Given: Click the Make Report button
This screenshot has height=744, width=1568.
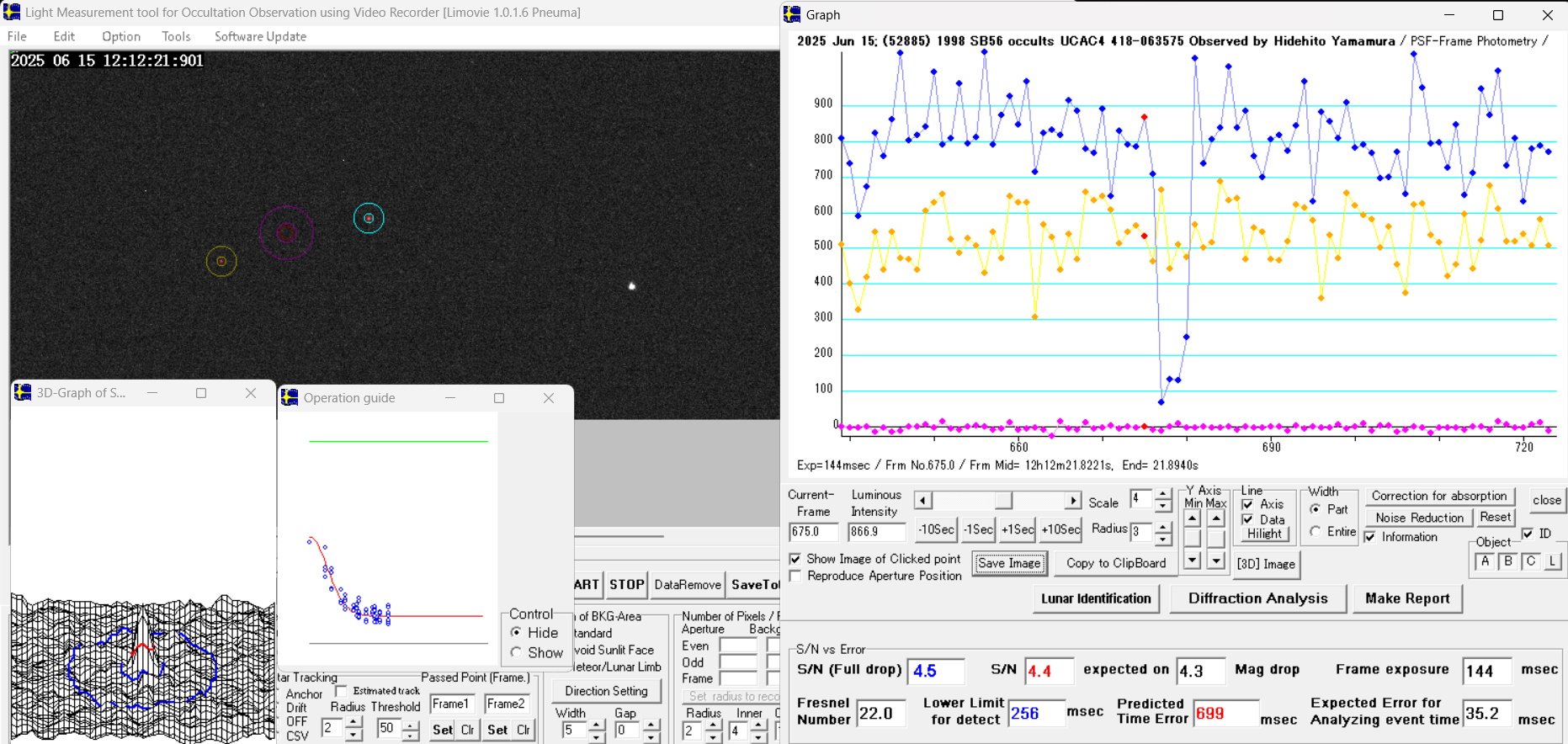Looking at the screenshot, I should pyautogui.click(x=1407, y=598).
